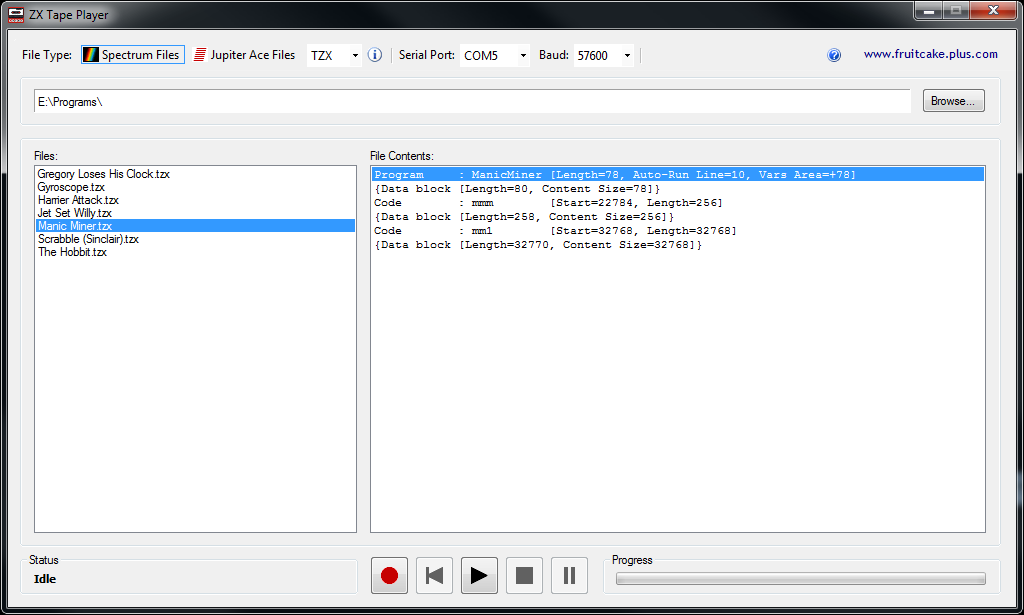Select the Program ManicMiner block row
Viewport: 1024px width, 615px height.
pyautogui.click(x=678, y=174)
